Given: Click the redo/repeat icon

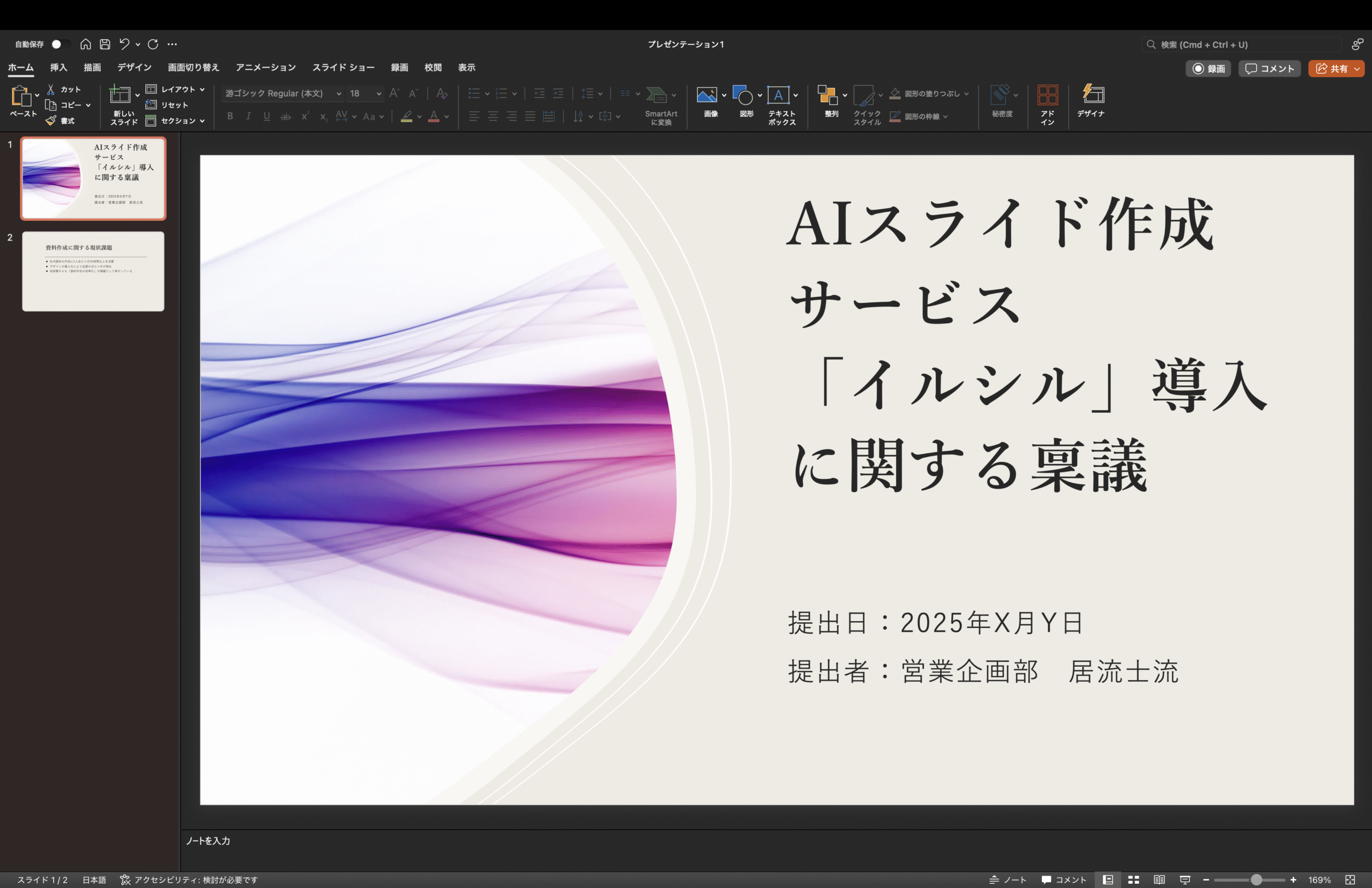Looking at the screenshot, I should point(153,44).
